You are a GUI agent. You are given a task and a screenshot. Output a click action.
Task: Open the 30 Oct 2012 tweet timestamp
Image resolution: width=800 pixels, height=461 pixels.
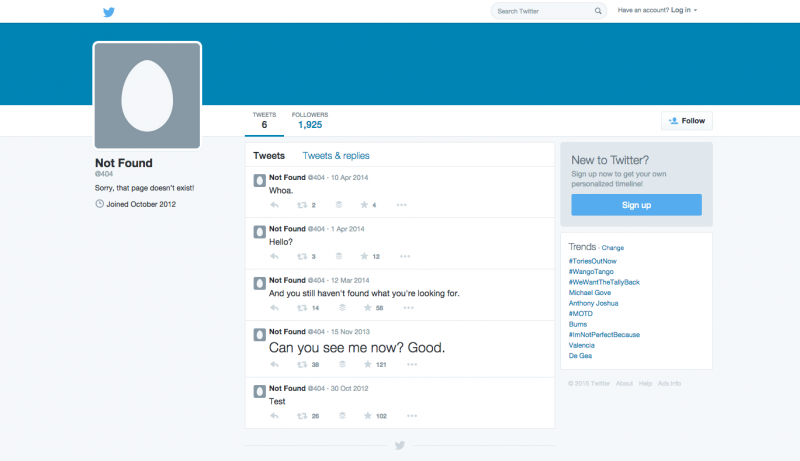[349, 388]
